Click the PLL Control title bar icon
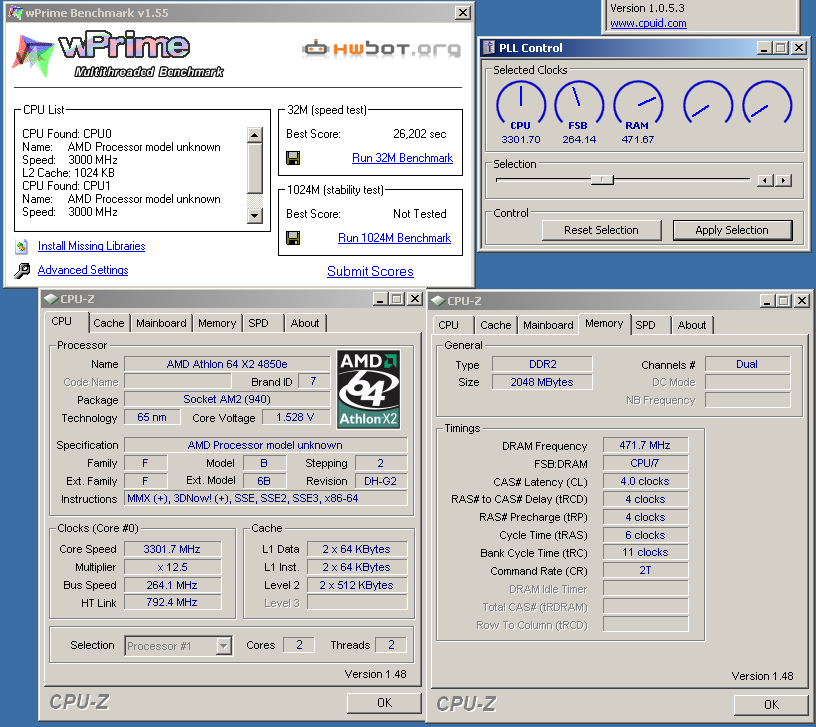The image size is (816, 727). tap(489, 48)
